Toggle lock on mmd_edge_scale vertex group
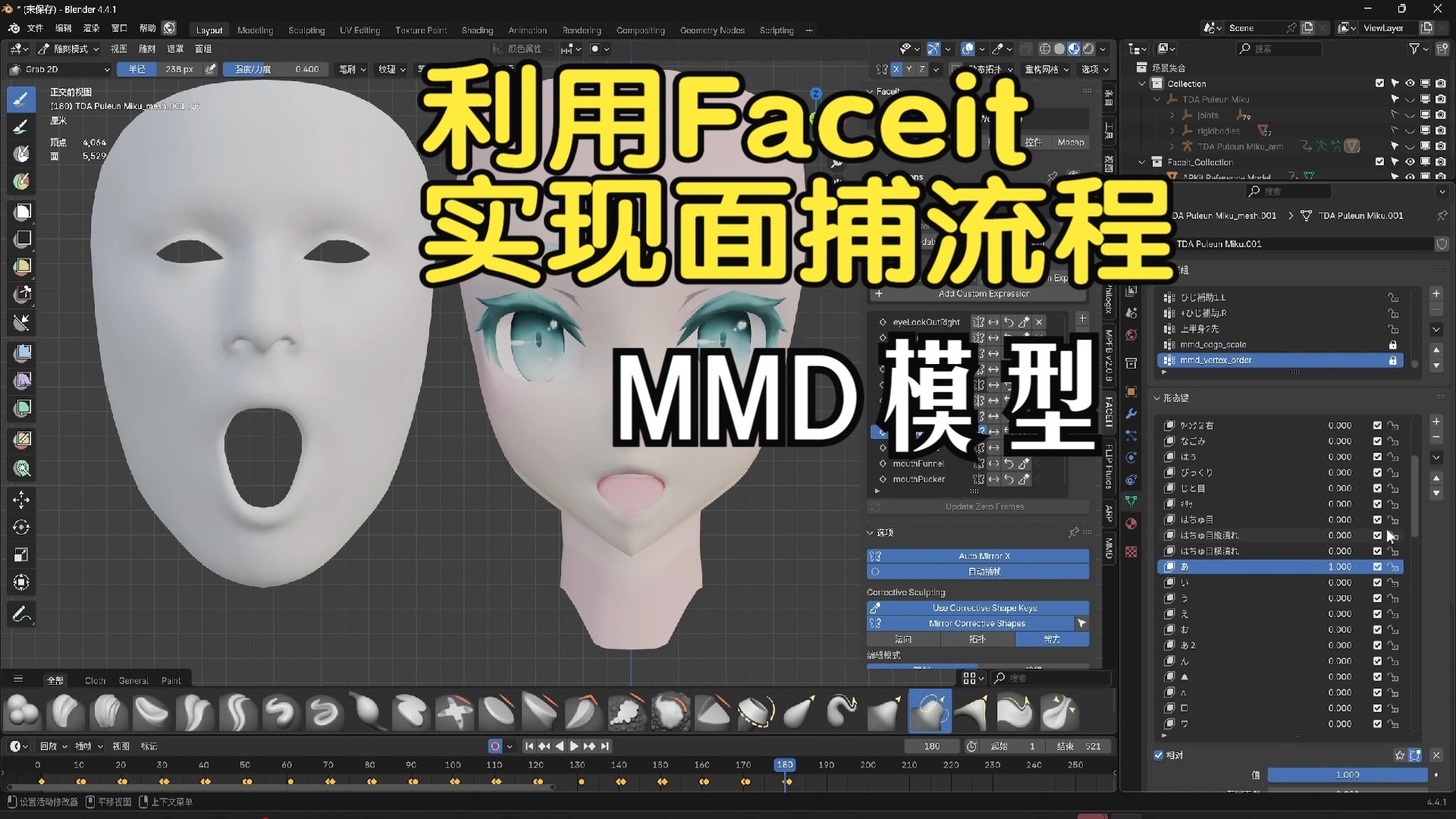Viewport: 1456px width, 819px height. coord(1393,344)
